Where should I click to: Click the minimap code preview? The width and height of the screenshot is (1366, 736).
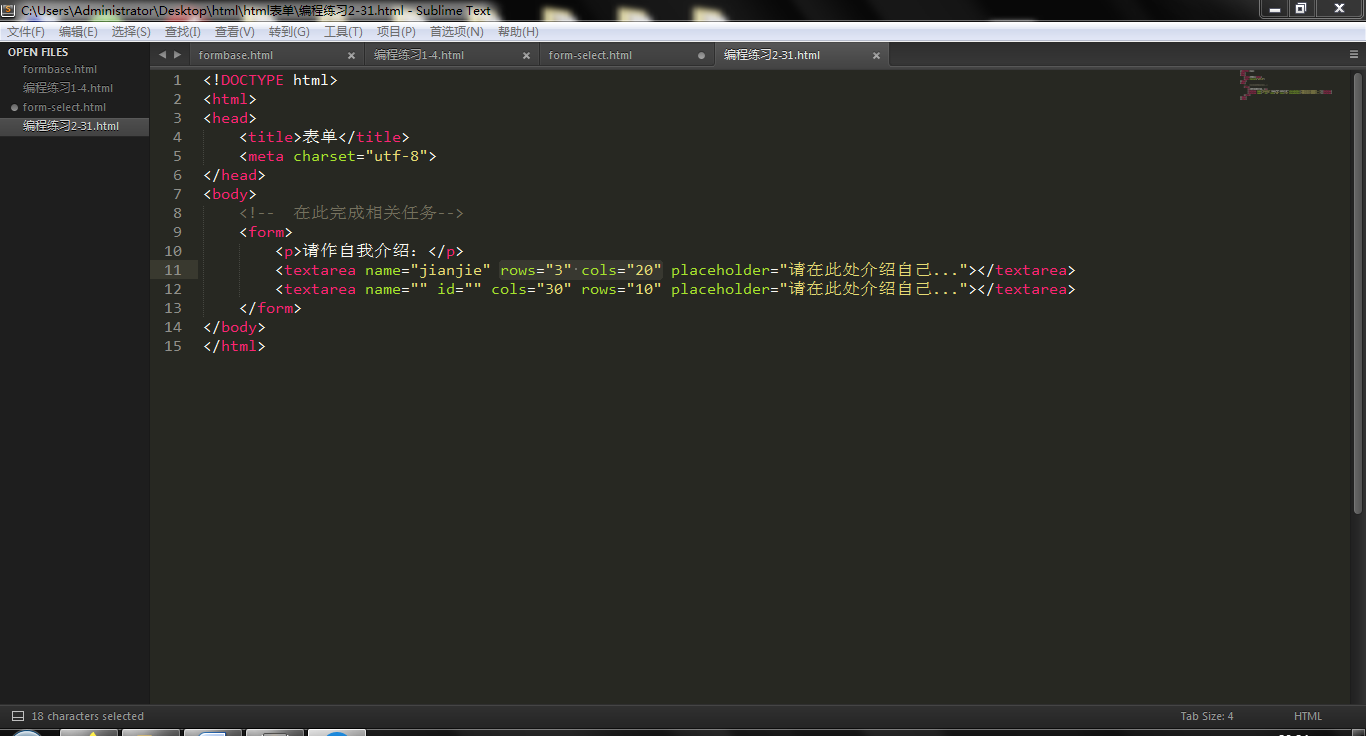click(x=1286, y=84)
